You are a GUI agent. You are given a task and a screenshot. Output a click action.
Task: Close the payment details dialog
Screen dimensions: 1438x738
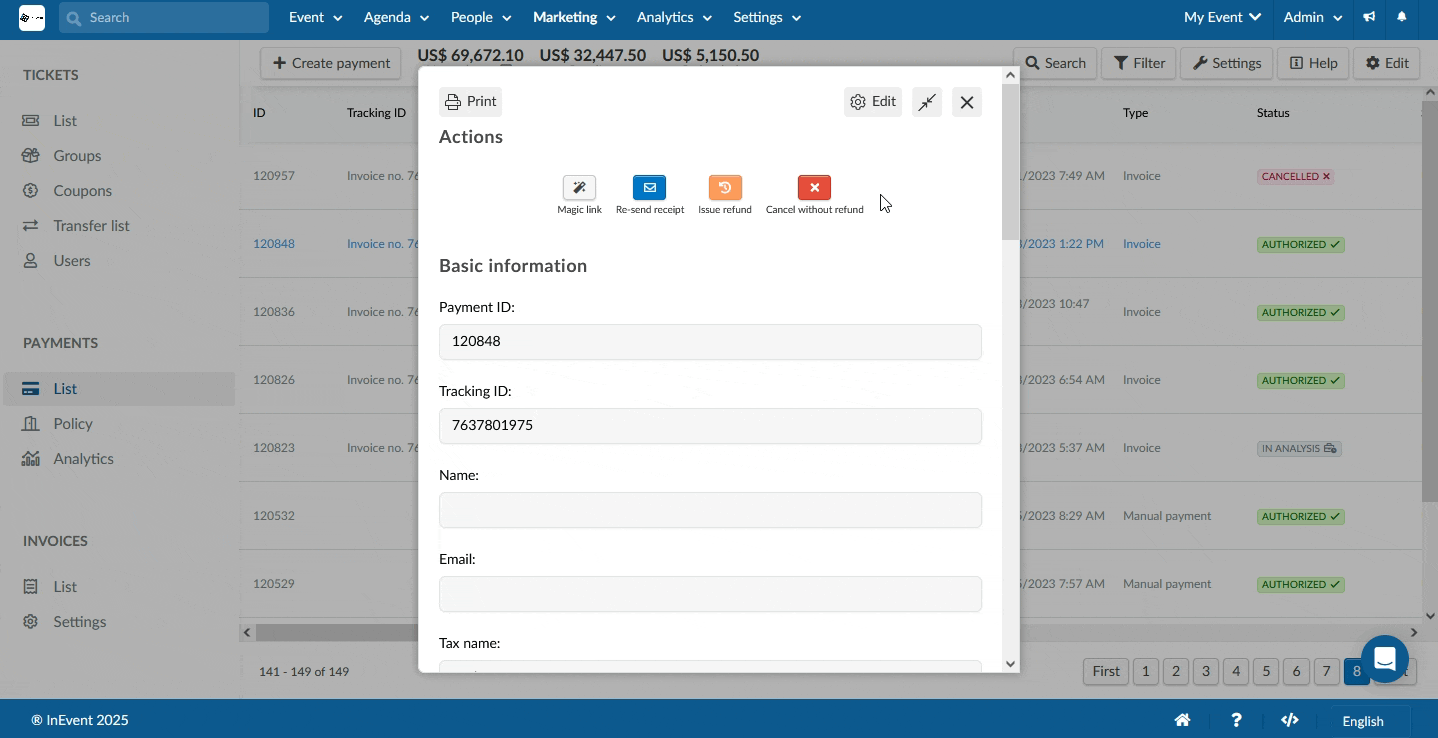[x=967, y=102]
